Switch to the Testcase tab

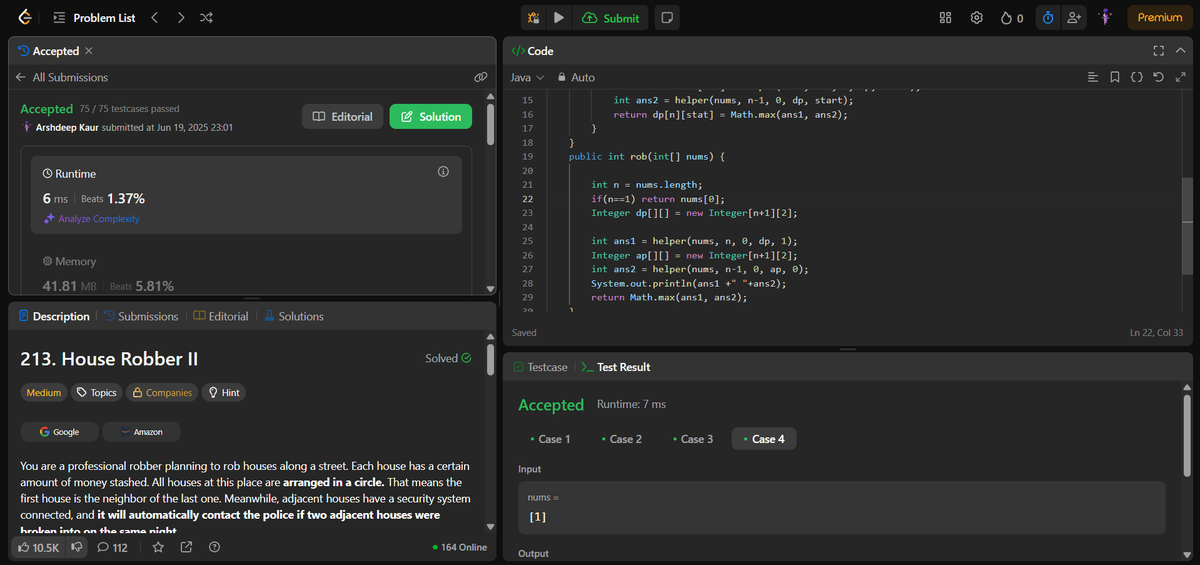pyautogui.click(x=540, y=367)
